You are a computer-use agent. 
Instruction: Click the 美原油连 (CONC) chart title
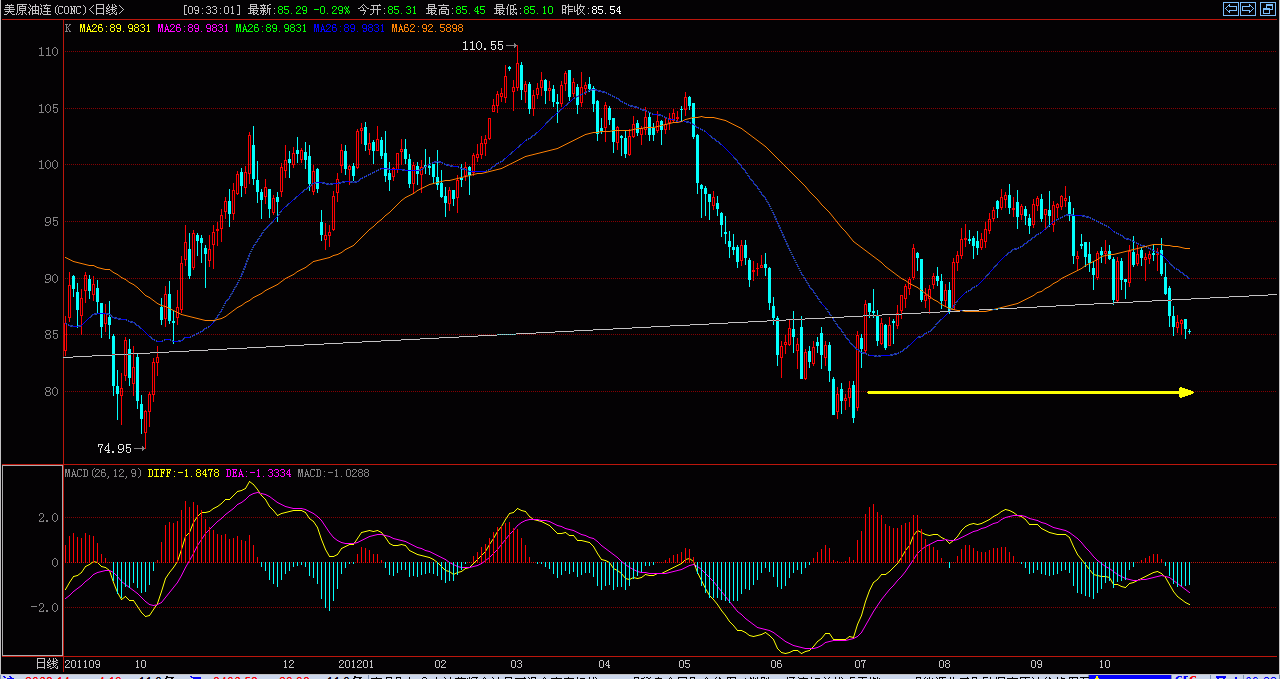(45, 9)
